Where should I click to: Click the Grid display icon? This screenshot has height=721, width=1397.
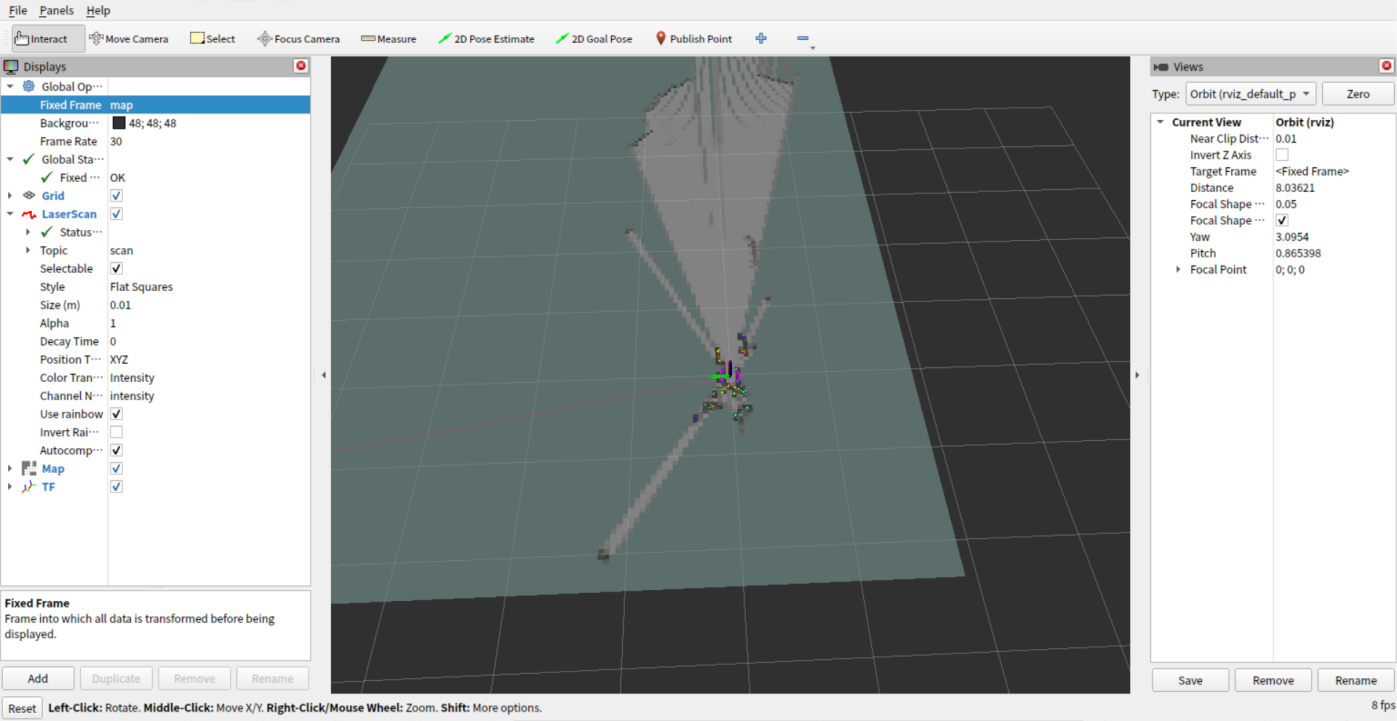coord(29,196)
